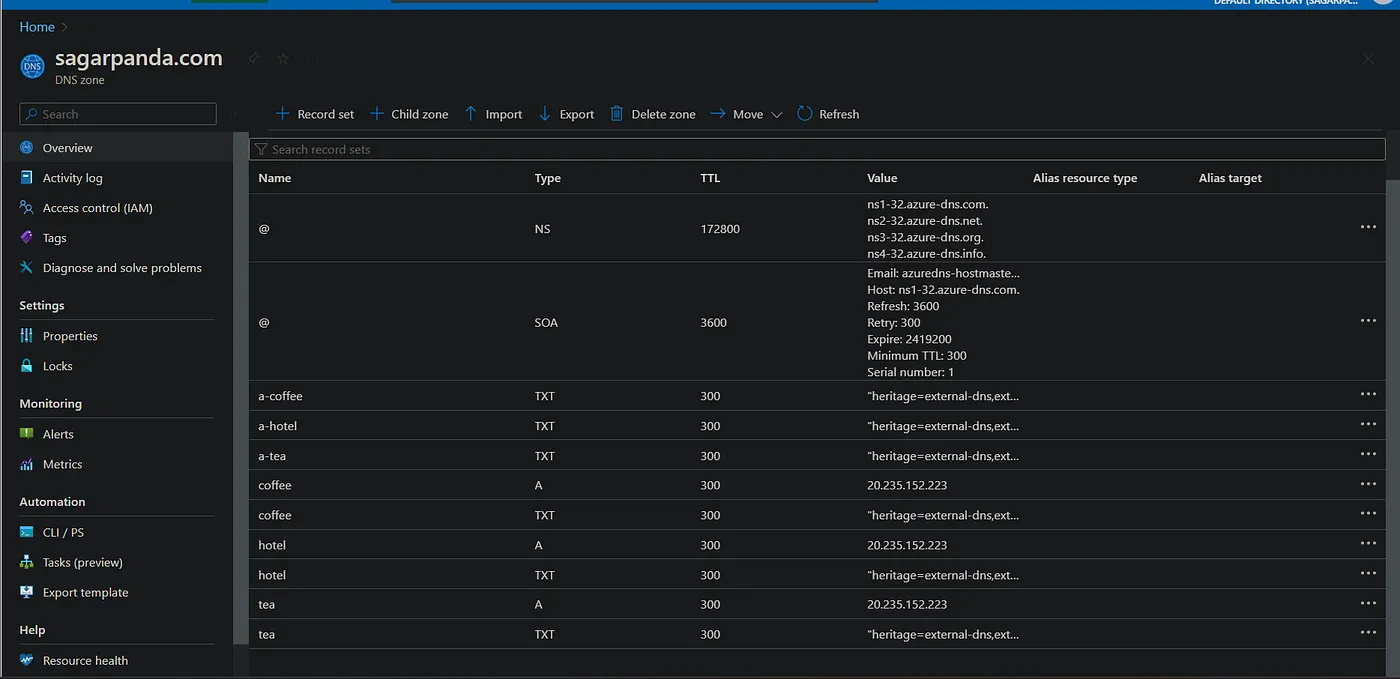
Task: Click the Import button label
Action: pyautogui.click(x=504, y=114)
